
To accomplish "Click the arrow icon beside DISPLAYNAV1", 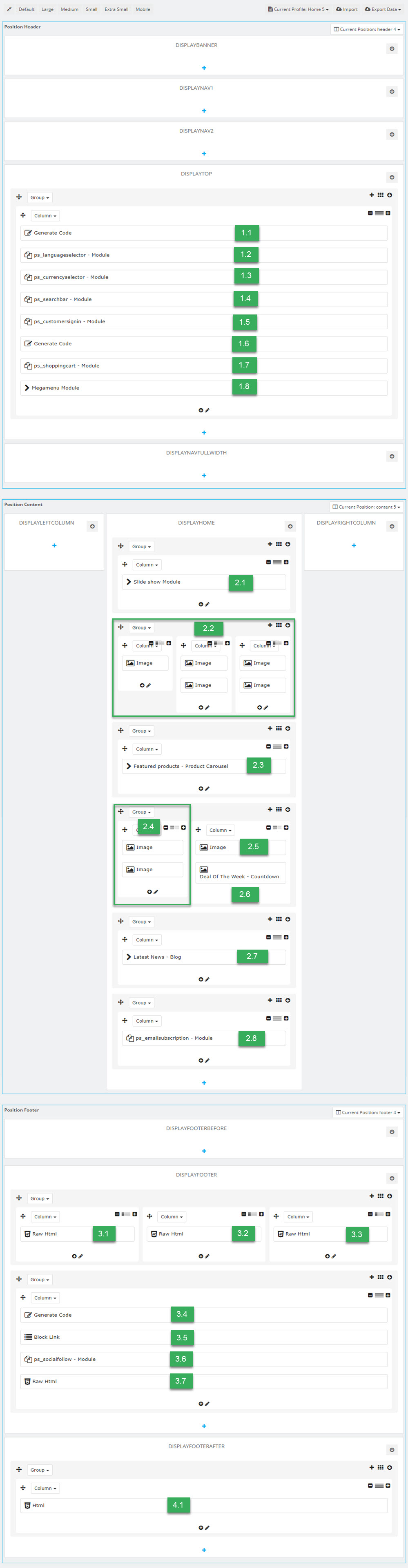I will (392, 91).
